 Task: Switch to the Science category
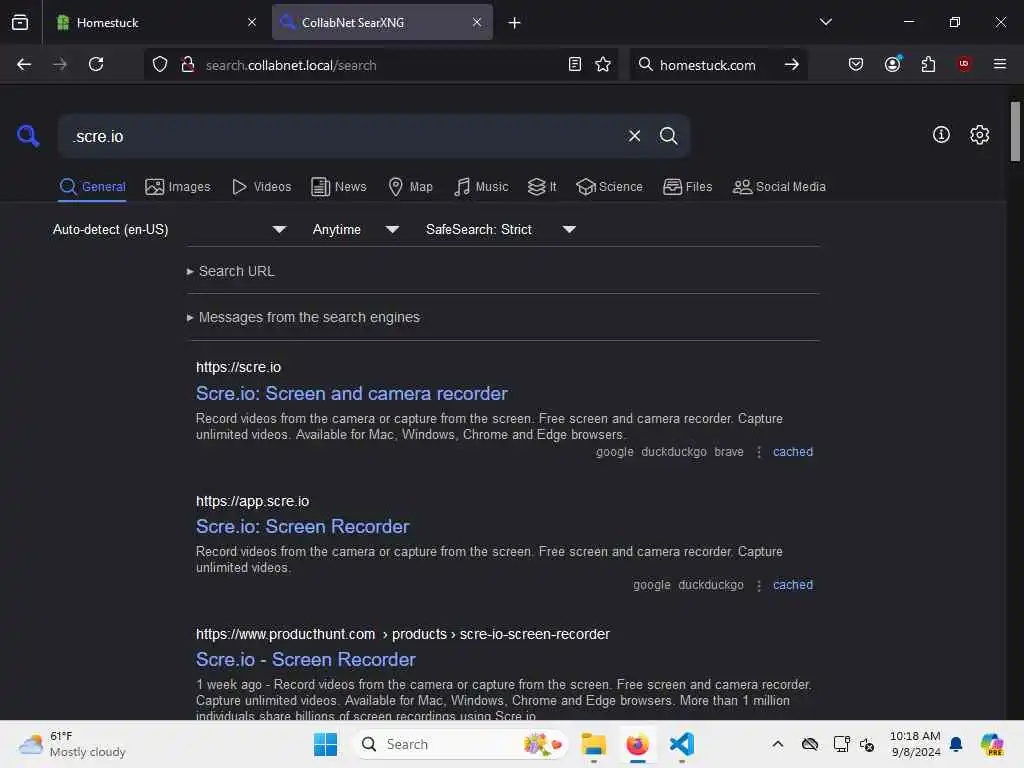(609, 187)
